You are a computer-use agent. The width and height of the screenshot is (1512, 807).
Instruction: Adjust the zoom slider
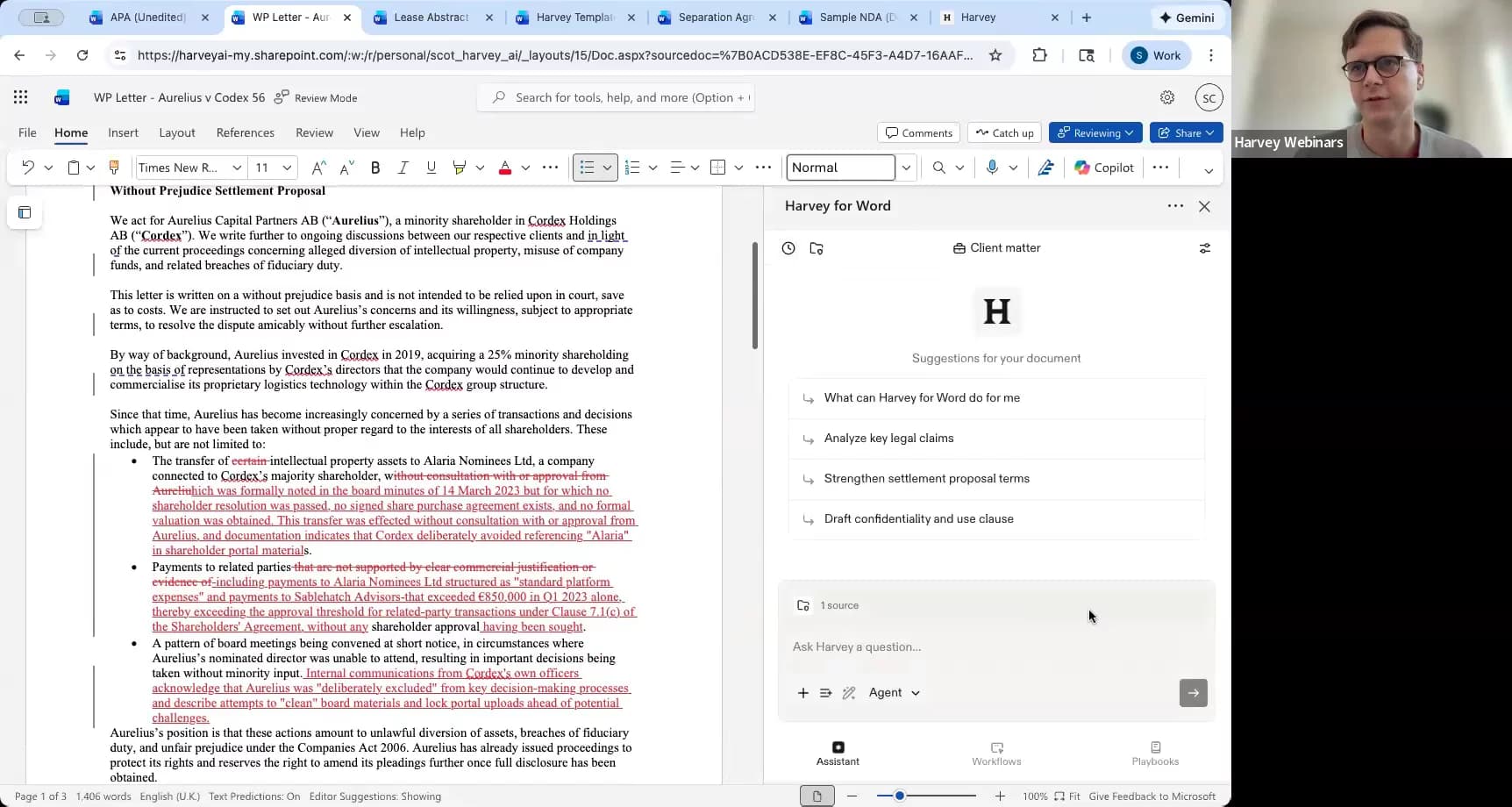(x=899, y=796)
